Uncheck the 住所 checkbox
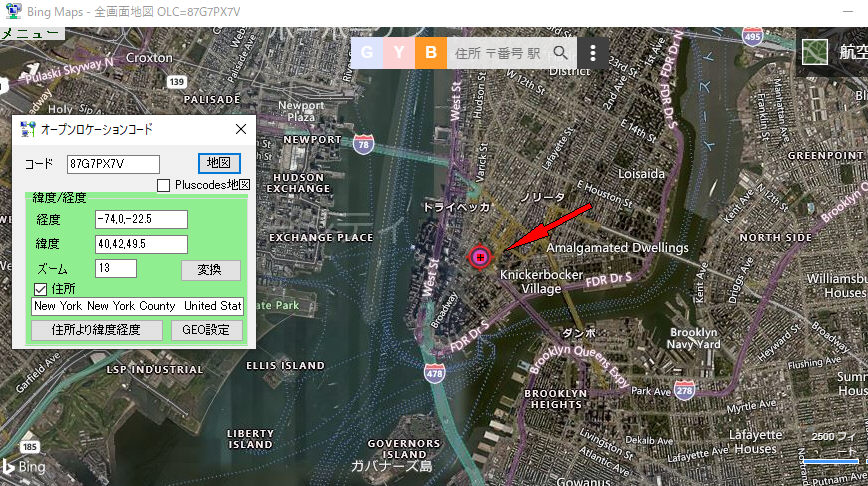The width and height of the screenshot is (868, 486). (x=40, y=289)
